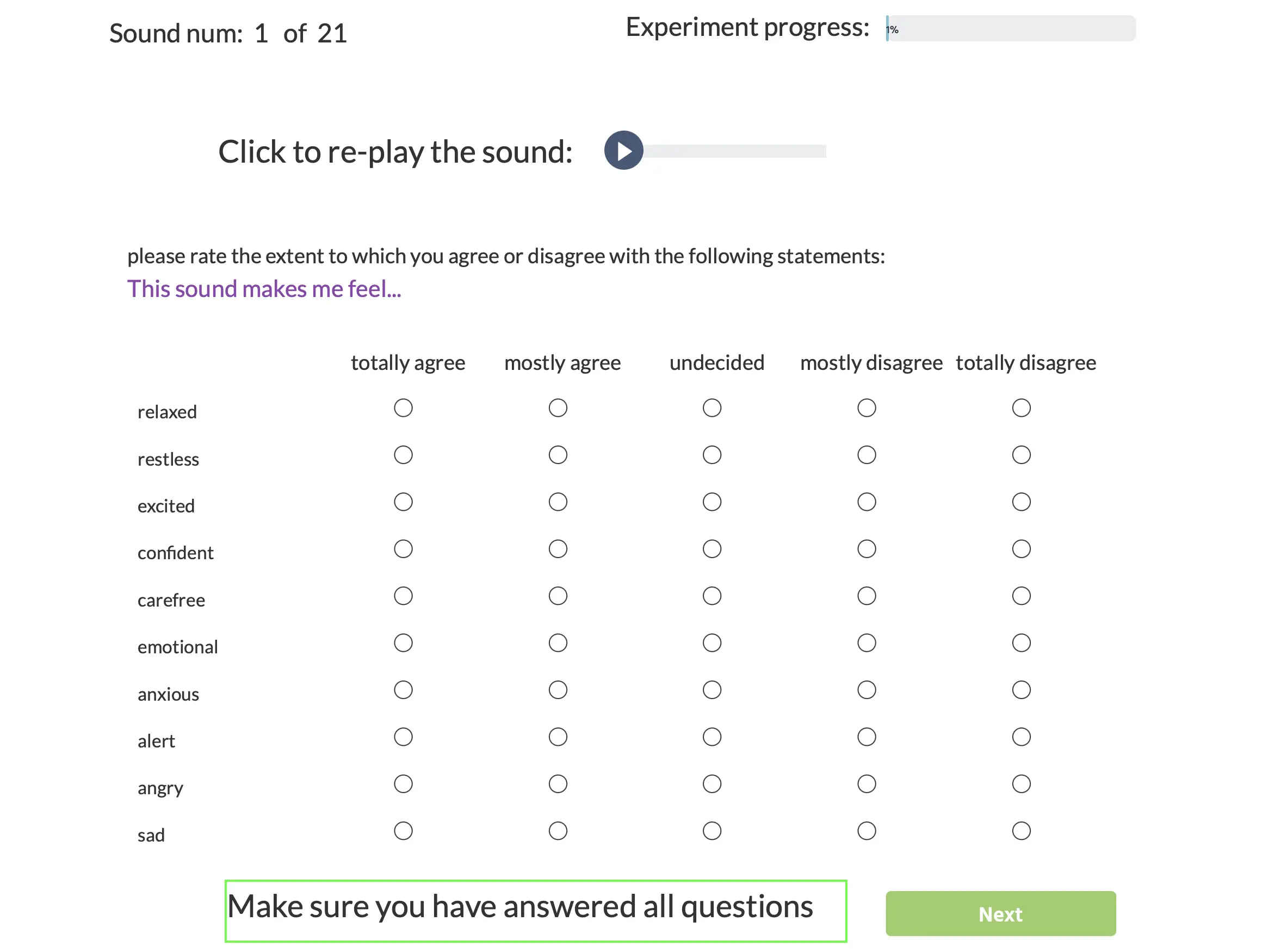This screenshot has width=1262, height=952.
Task: Pick mostly agree for anxious
Action: (x=558, y=690)
